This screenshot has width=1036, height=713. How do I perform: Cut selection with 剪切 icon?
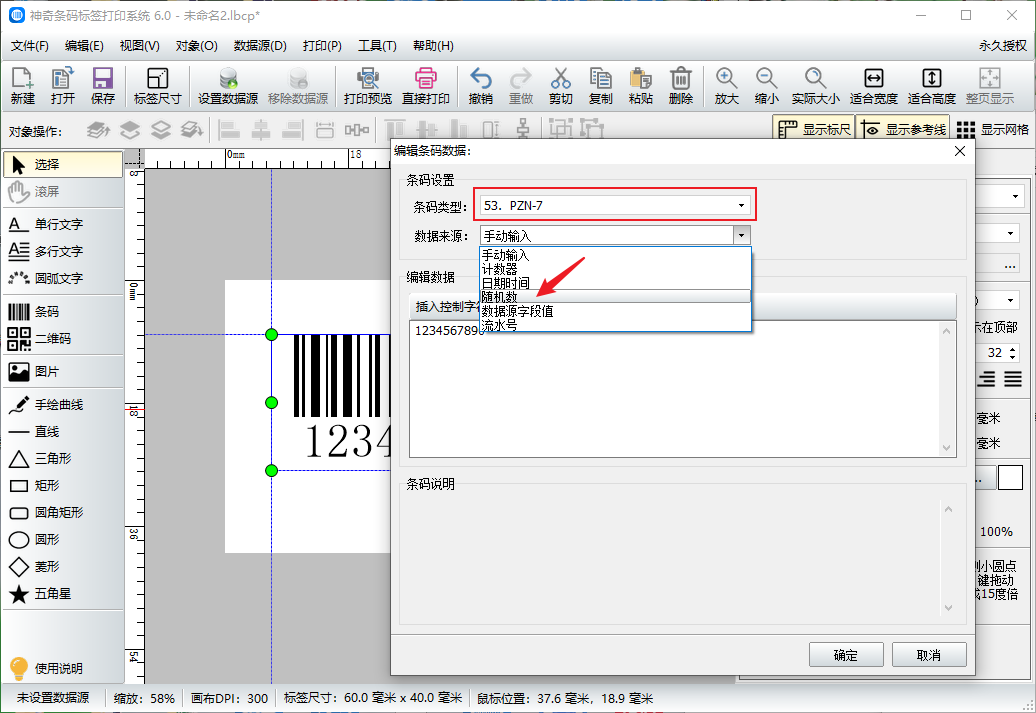coord(560,86)
